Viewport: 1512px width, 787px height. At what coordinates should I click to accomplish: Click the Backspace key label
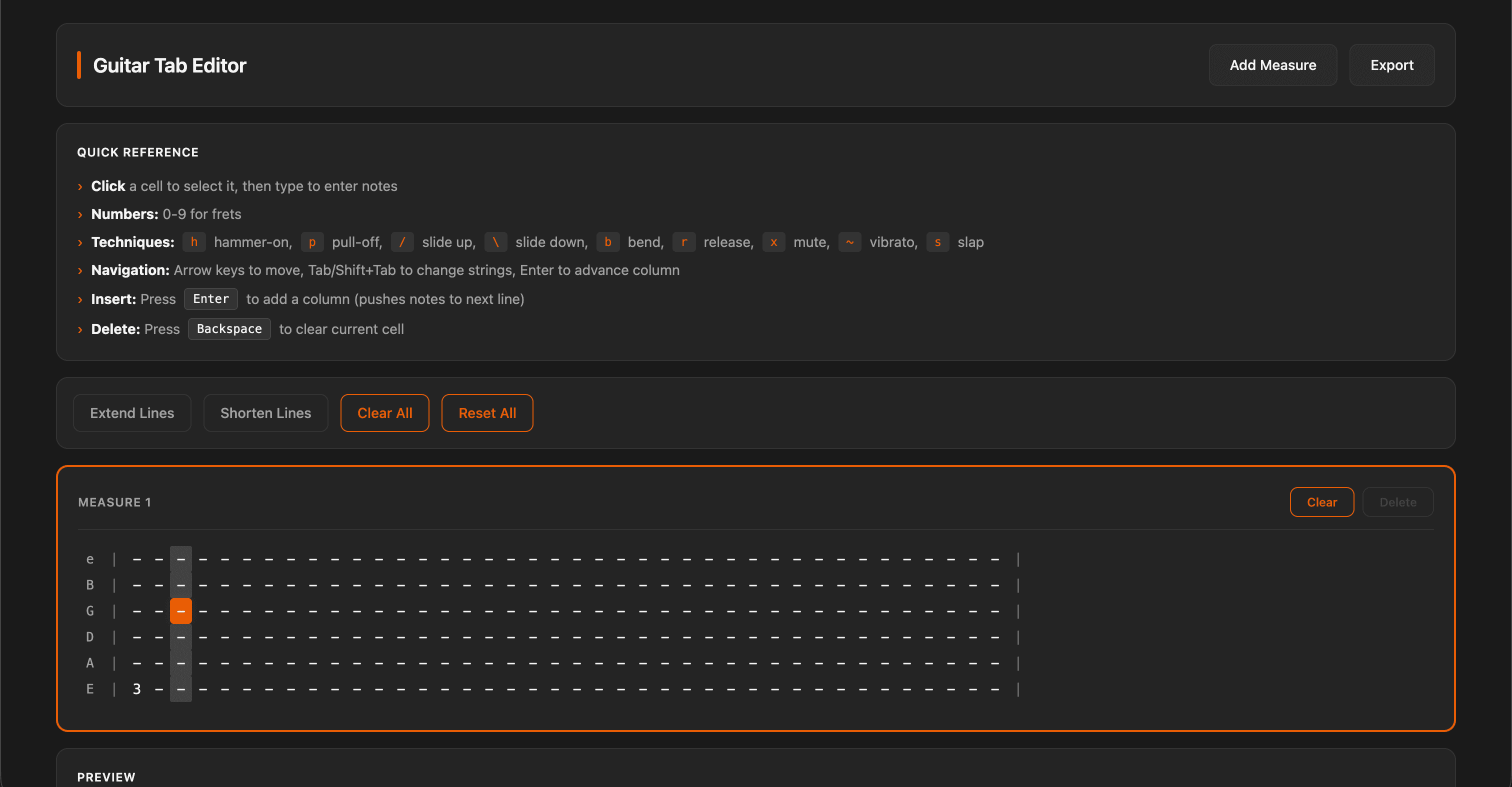[229, 329]
